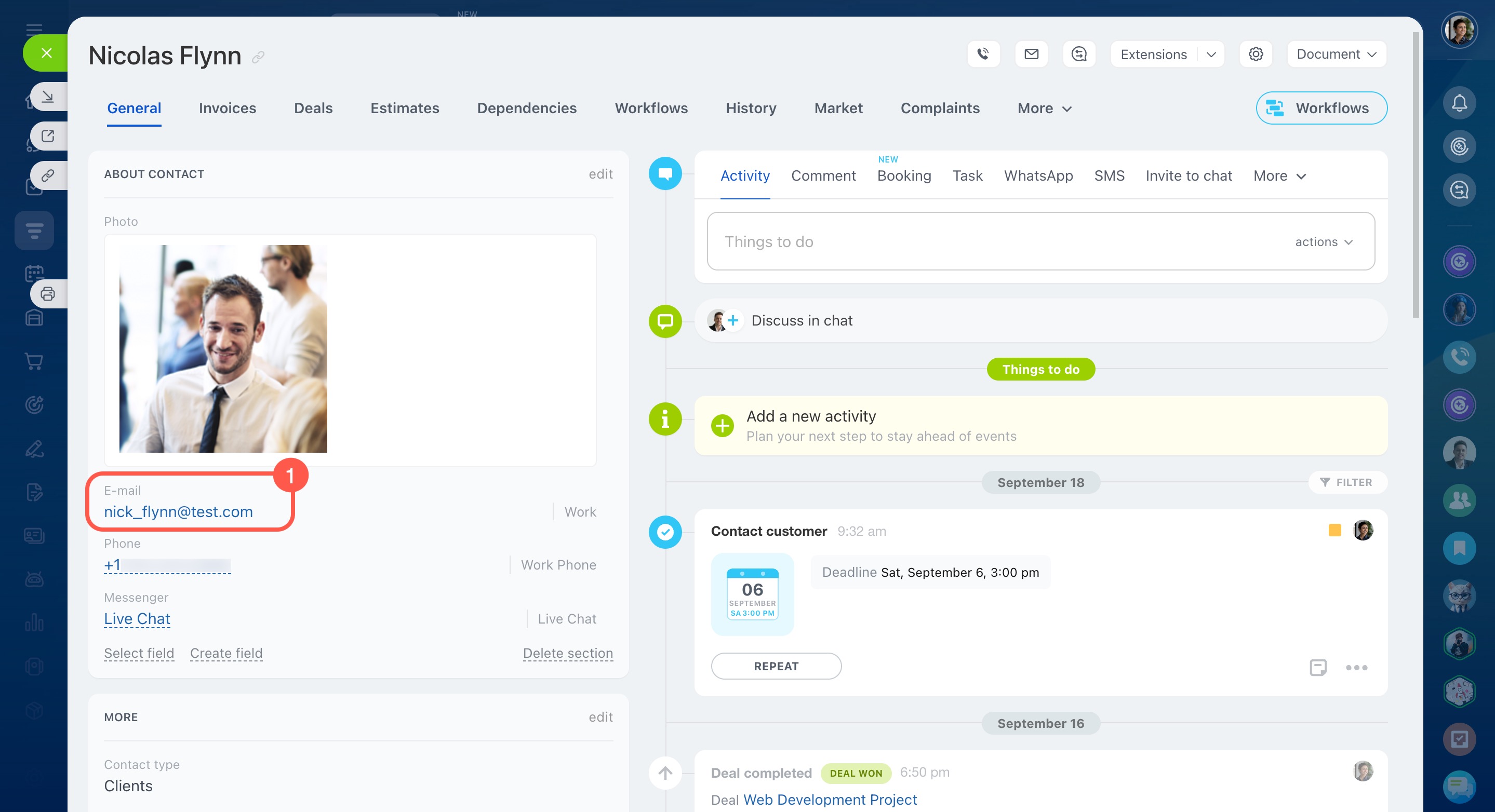
Task: Click the FILTER button in timeline
Action: [1346, 482]
